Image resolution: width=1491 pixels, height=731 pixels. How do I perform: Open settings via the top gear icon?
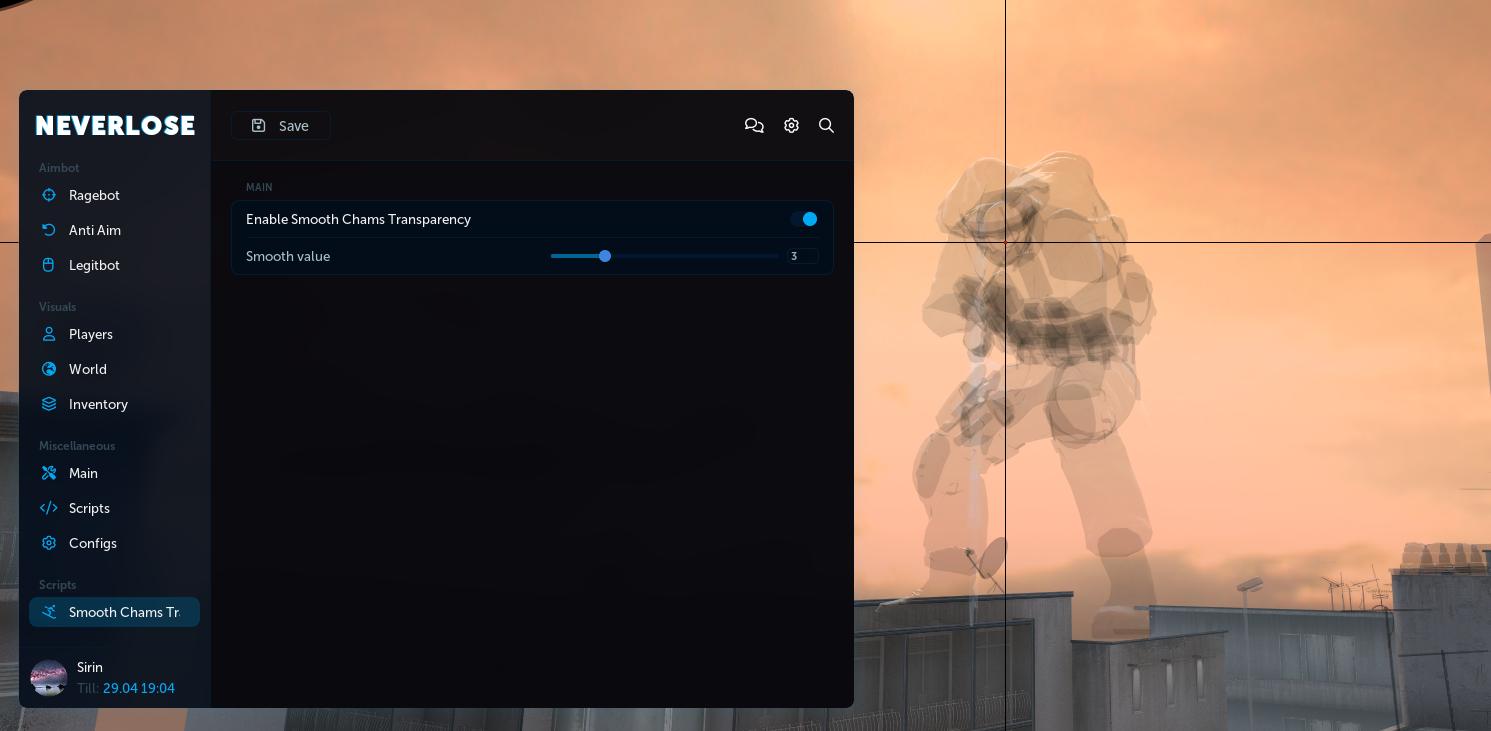[x=791, y=125]
